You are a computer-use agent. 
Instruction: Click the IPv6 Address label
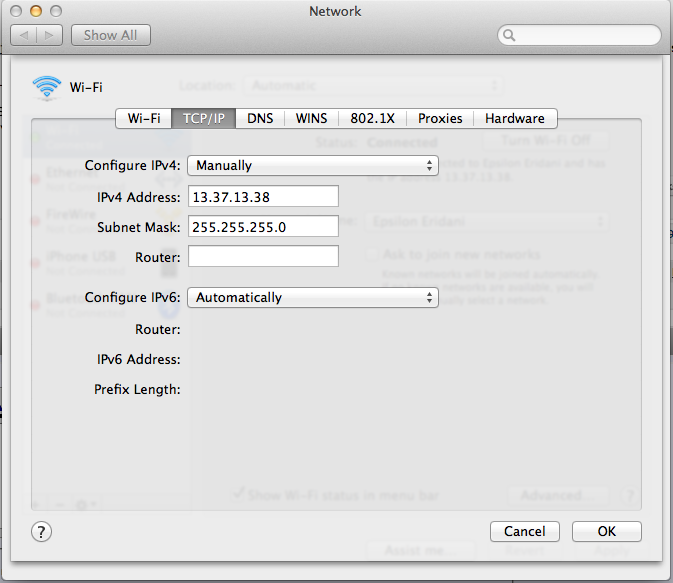pos(139,359)
